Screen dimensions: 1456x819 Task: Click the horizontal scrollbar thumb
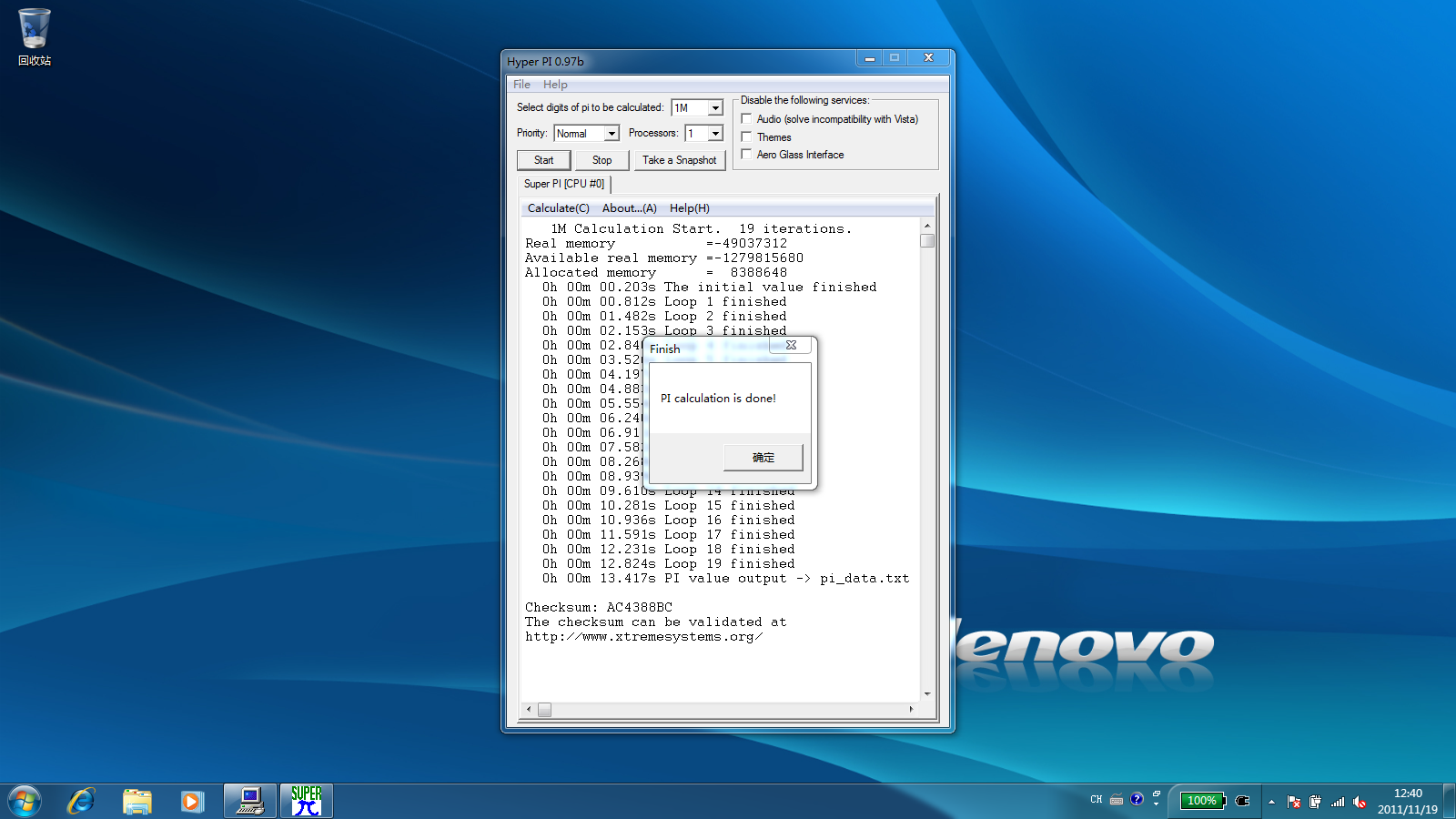544,710
